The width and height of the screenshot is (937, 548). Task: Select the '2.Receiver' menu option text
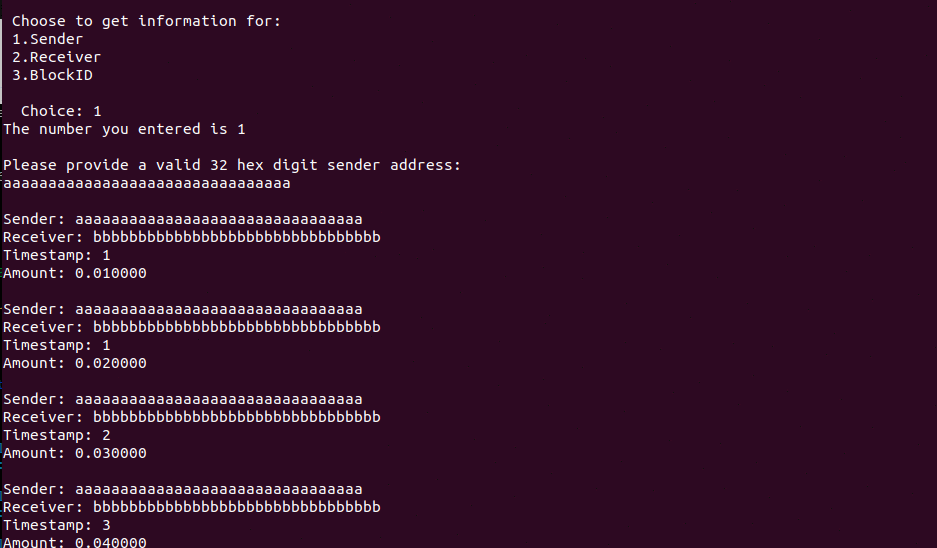(56, 57)
